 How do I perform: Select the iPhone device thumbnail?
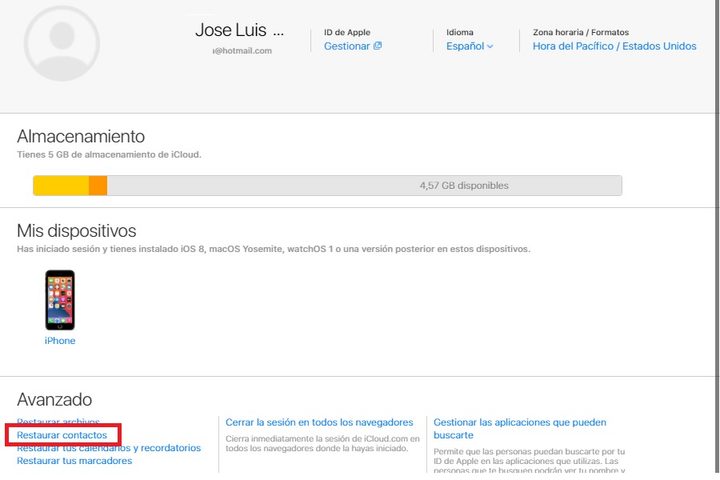click(60, 300)
